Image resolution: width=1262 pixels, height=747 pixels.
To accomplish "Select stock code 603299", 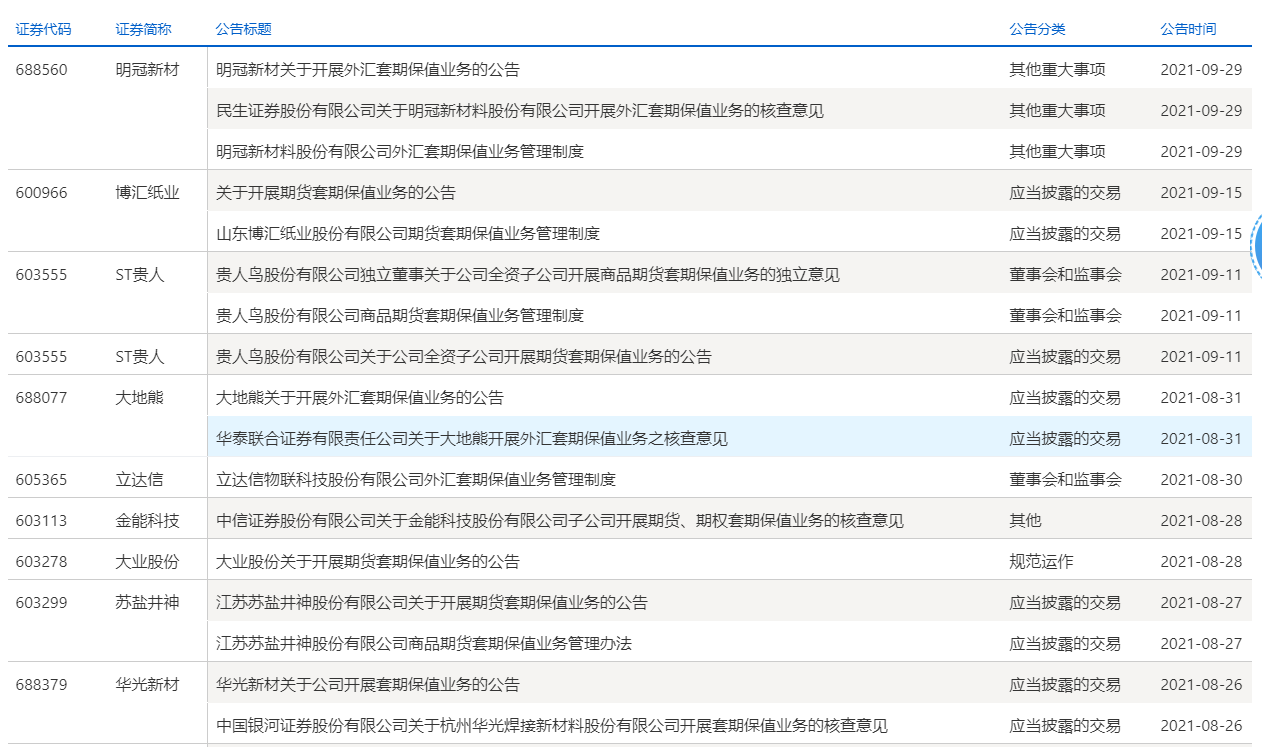I will 42,603.
